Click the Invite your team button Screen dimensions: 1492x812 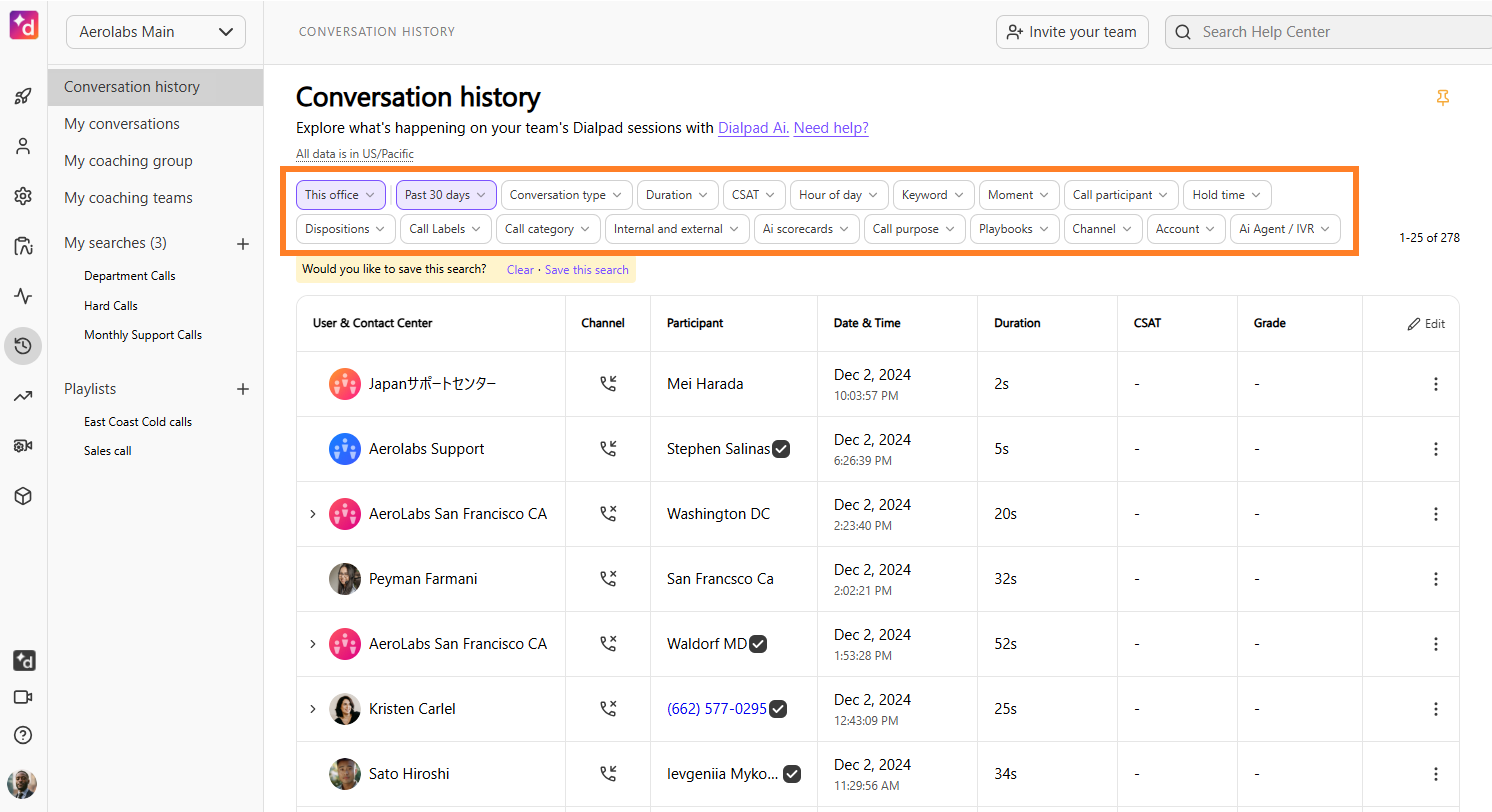(x=1072, y=32)
